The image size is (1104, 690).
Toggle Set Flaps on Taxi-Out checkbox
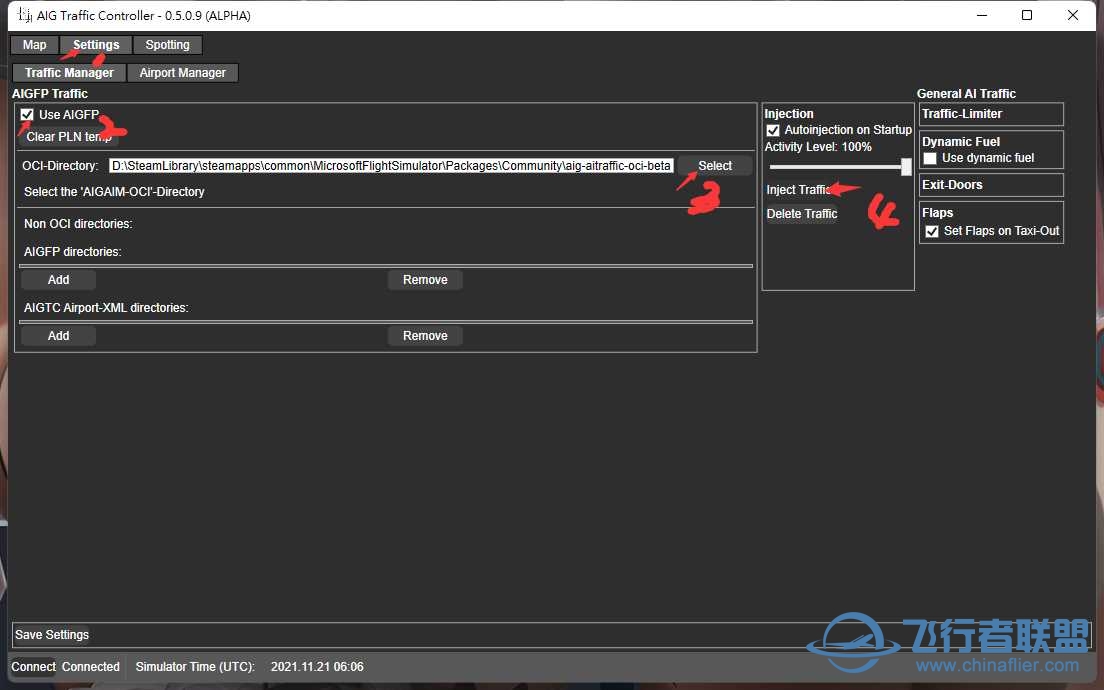932,232
